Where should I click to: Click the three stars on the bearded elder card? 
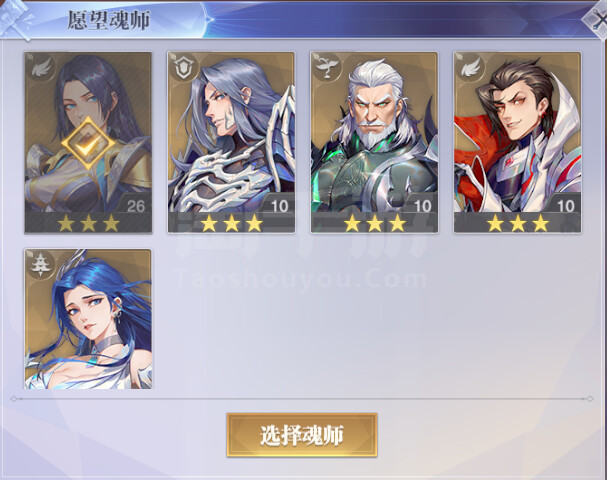coord(375,223)
